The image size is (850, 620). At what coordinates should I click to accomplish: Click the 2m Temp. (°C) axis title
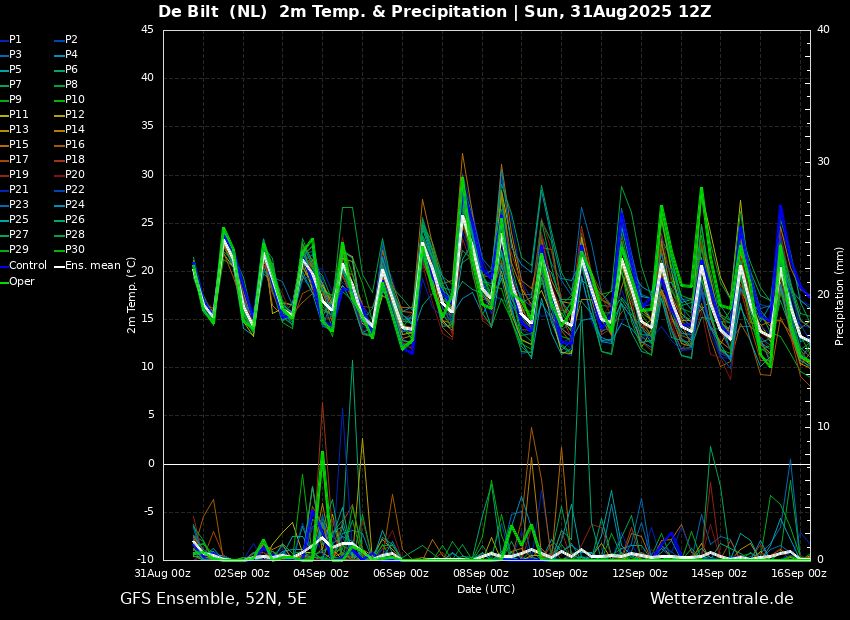(131, 295)
